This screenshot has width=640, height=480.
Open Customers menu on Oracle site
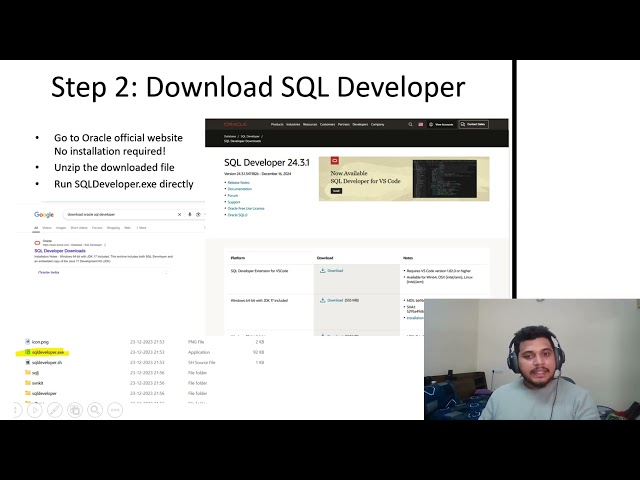[327, 124]
